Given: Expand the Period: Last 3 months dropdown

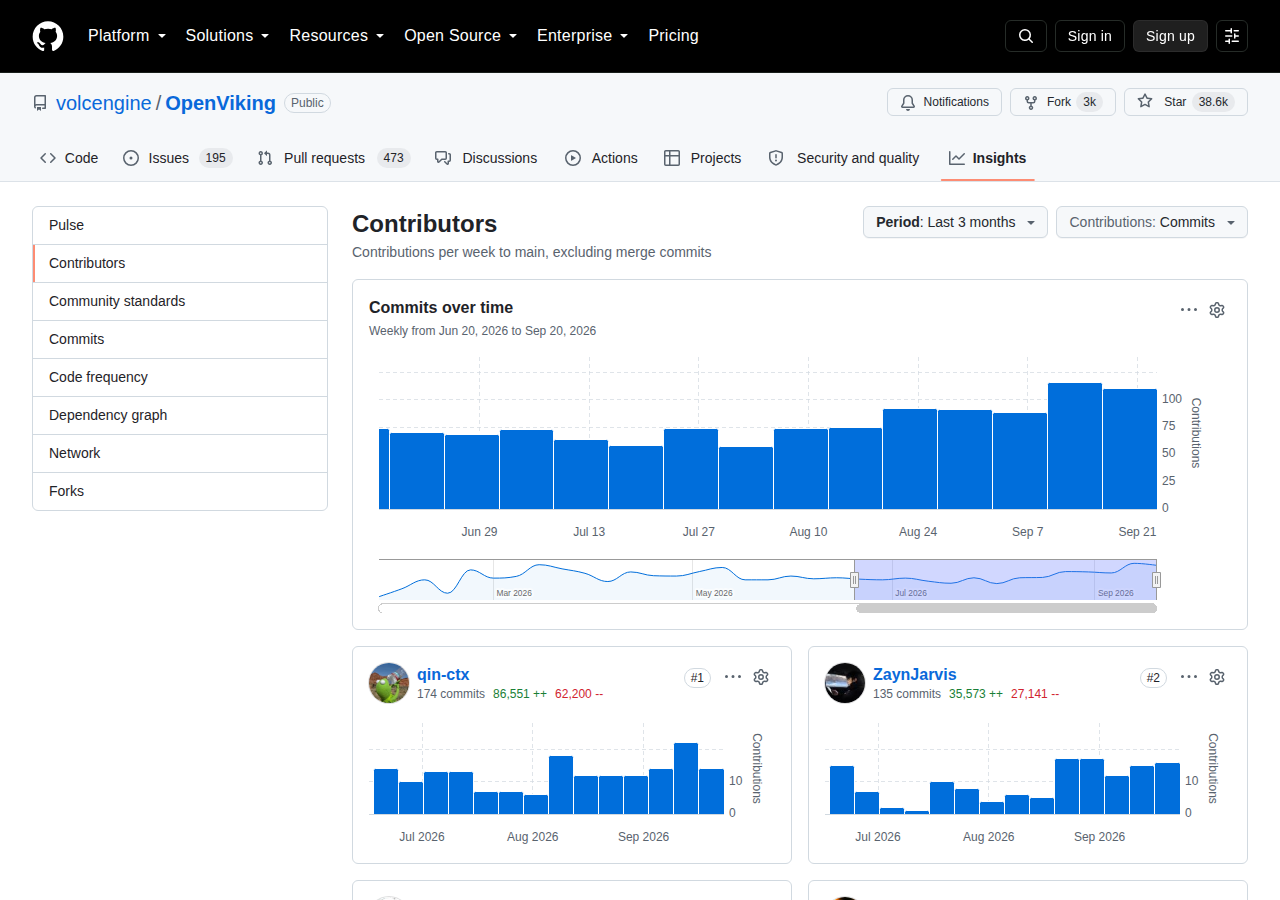Looking at the screenshot, I should pyautogui.click(x=955, y=222).
